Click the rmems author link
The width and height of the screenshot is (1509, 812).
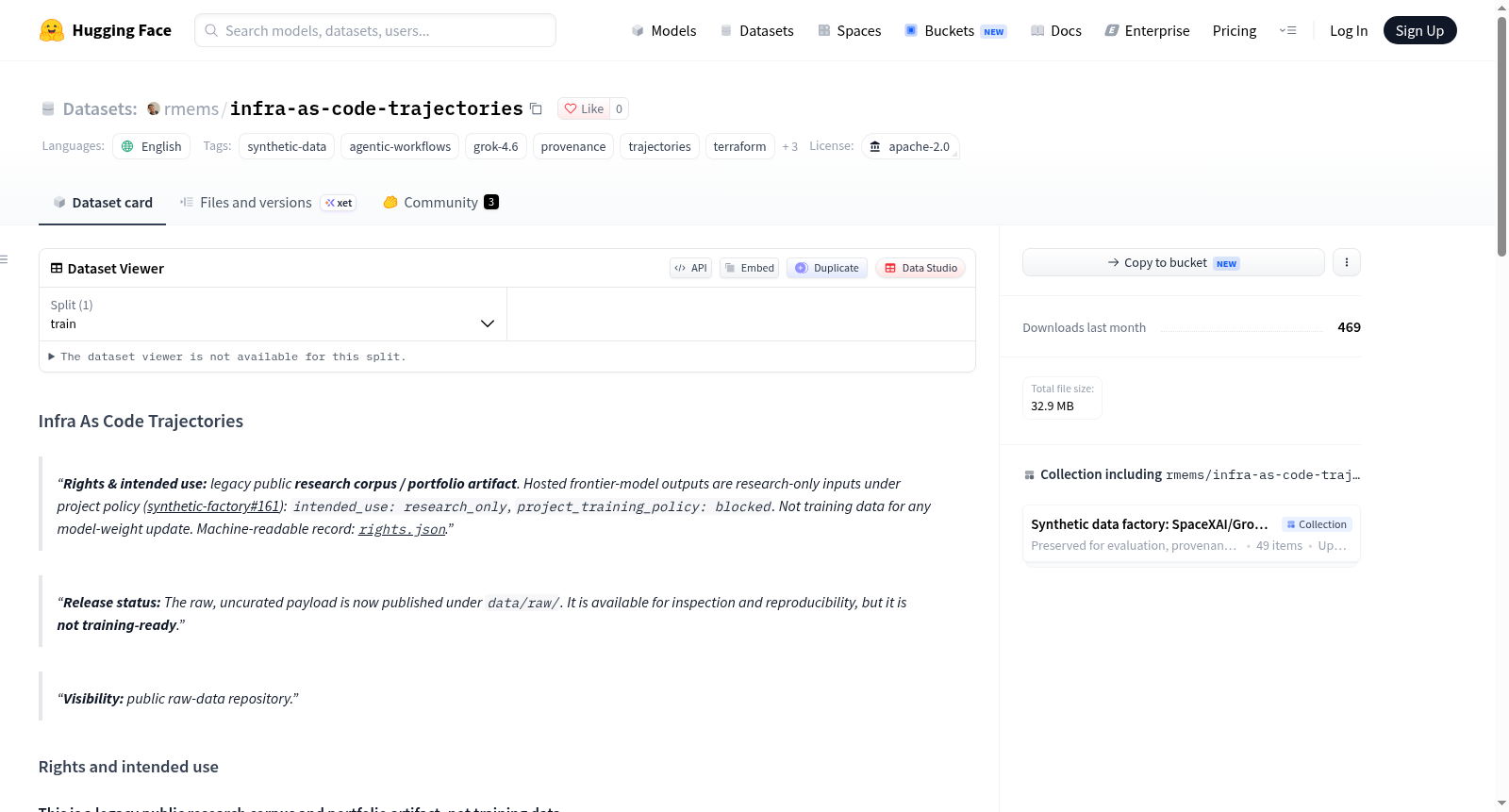[191, 108]
